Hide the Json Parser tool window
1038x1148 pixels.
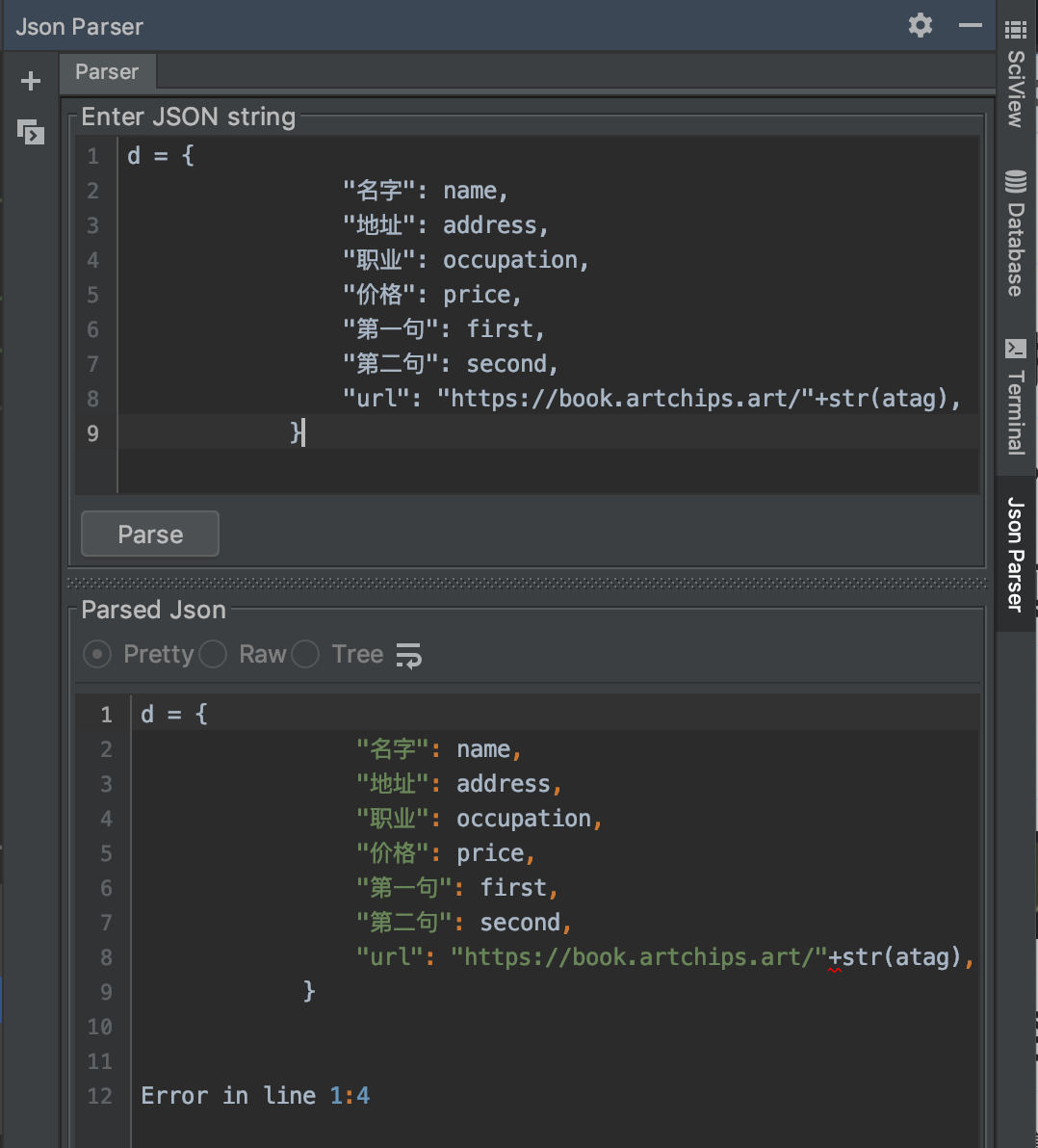click(971, 25)
